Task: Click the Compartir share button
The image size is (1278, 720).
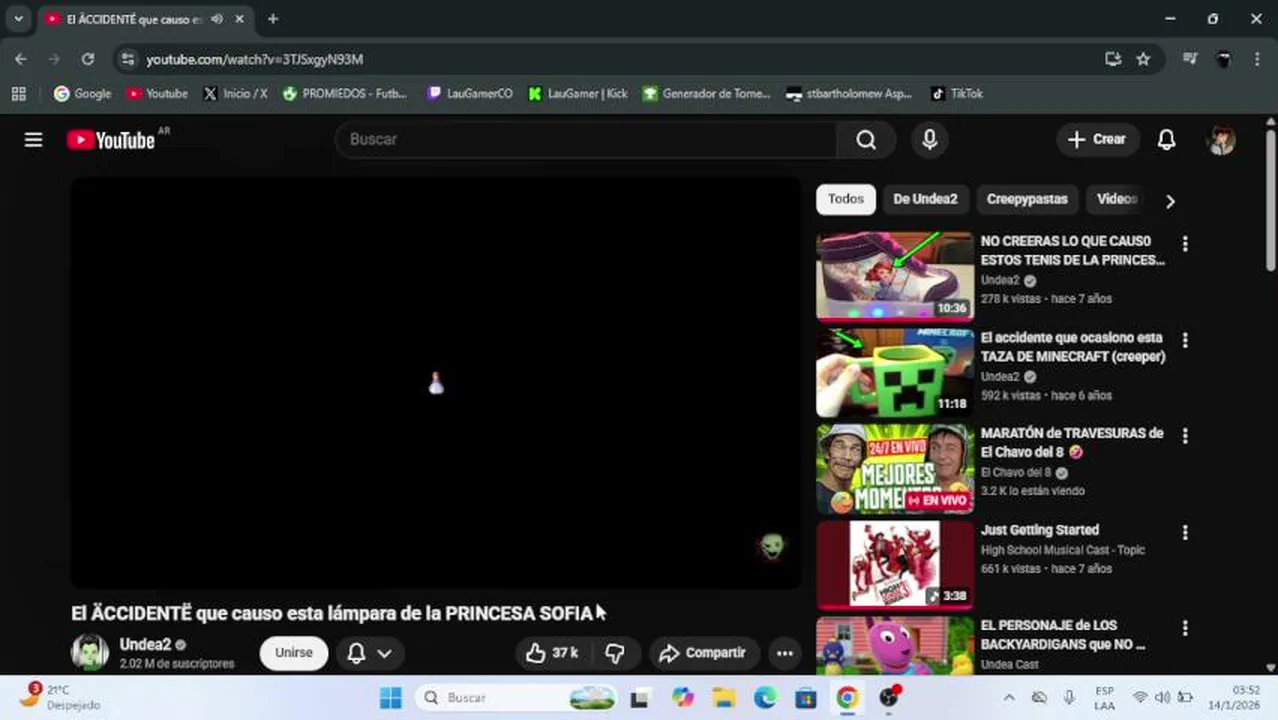Action: click(x=702, y=653)
